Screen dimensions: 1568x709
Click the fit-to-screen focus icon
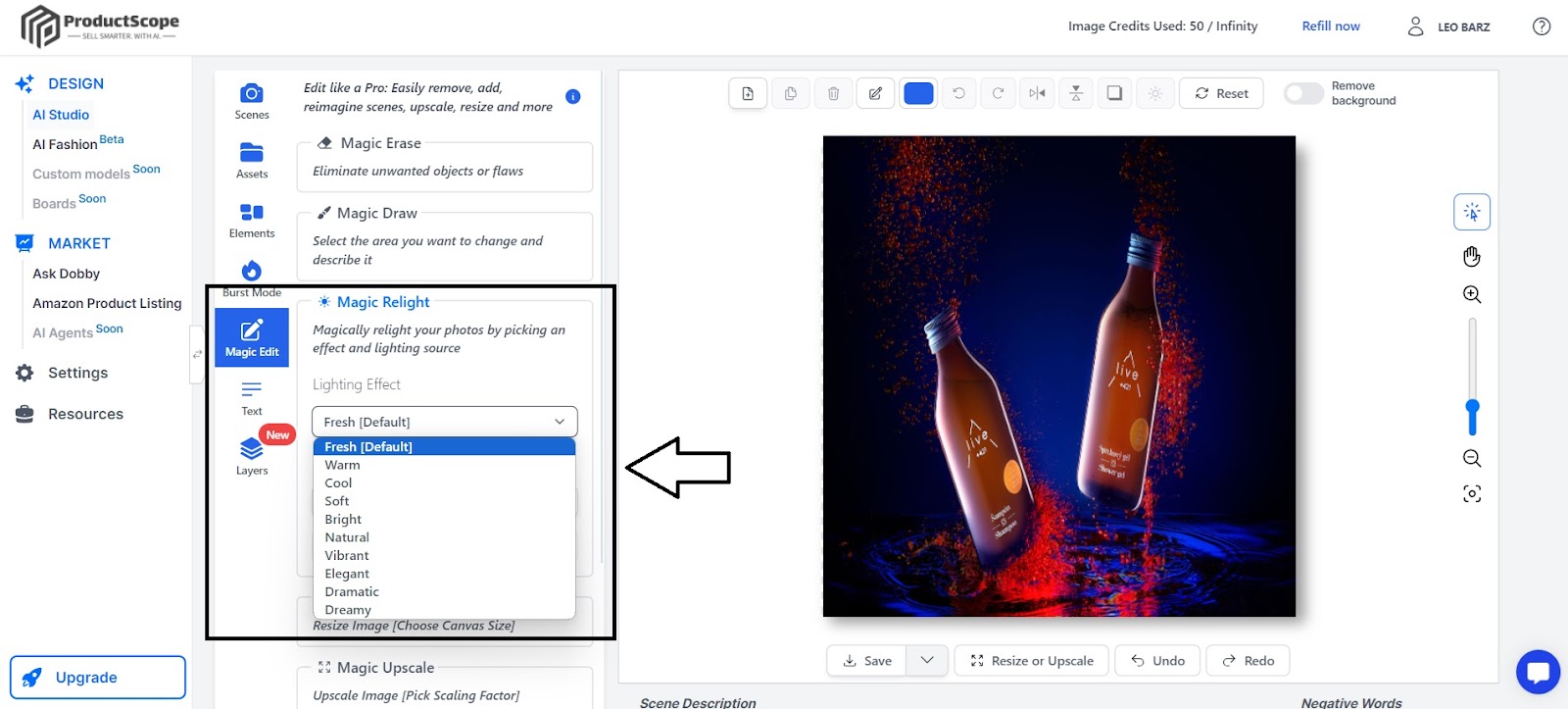click(1472, 493)
